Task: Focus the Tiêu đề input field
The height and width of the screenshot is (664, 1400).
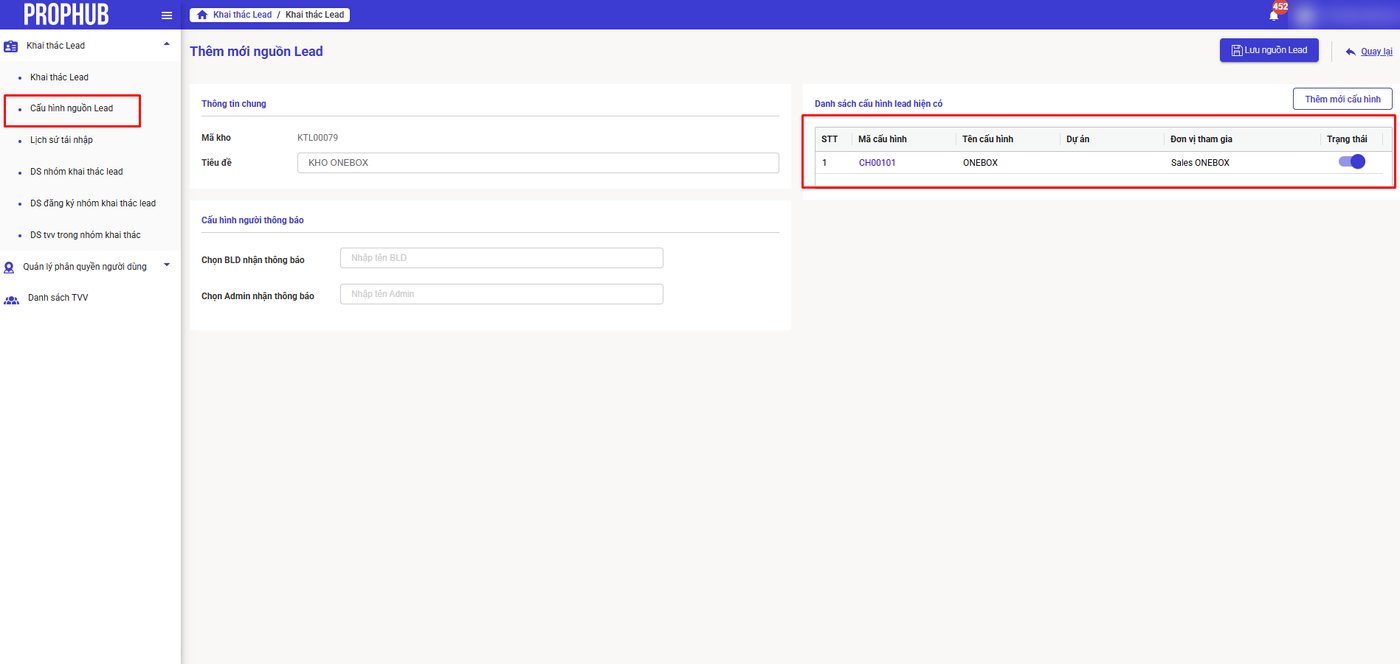Action: (x=538, y=162)
